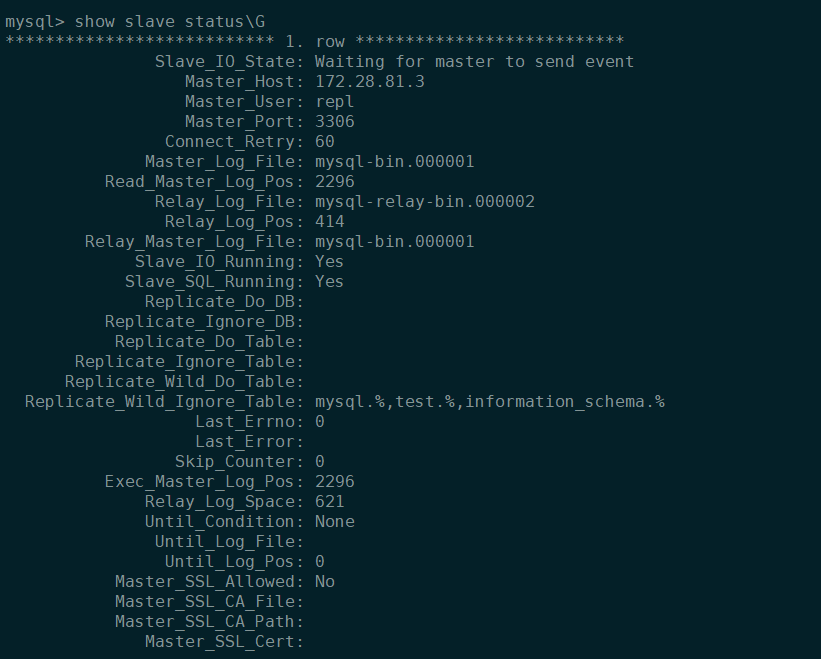Click the Exec_Master_Log_Pos value 2296
The width and height of the screenshot is (821, 659).
coord(334,481)
